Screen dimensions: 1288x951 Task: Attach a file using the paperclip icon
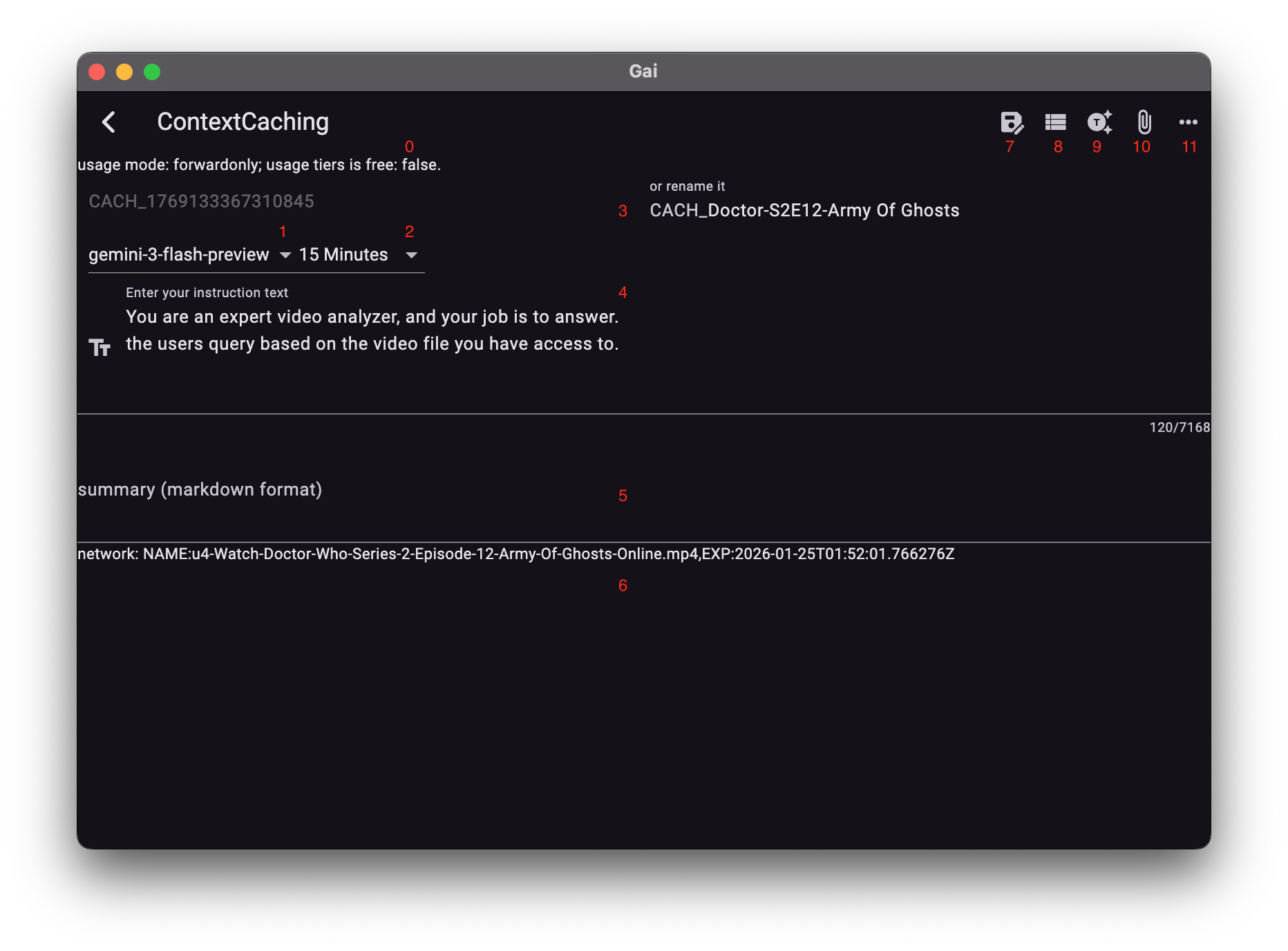click(x=1143, y=122)
